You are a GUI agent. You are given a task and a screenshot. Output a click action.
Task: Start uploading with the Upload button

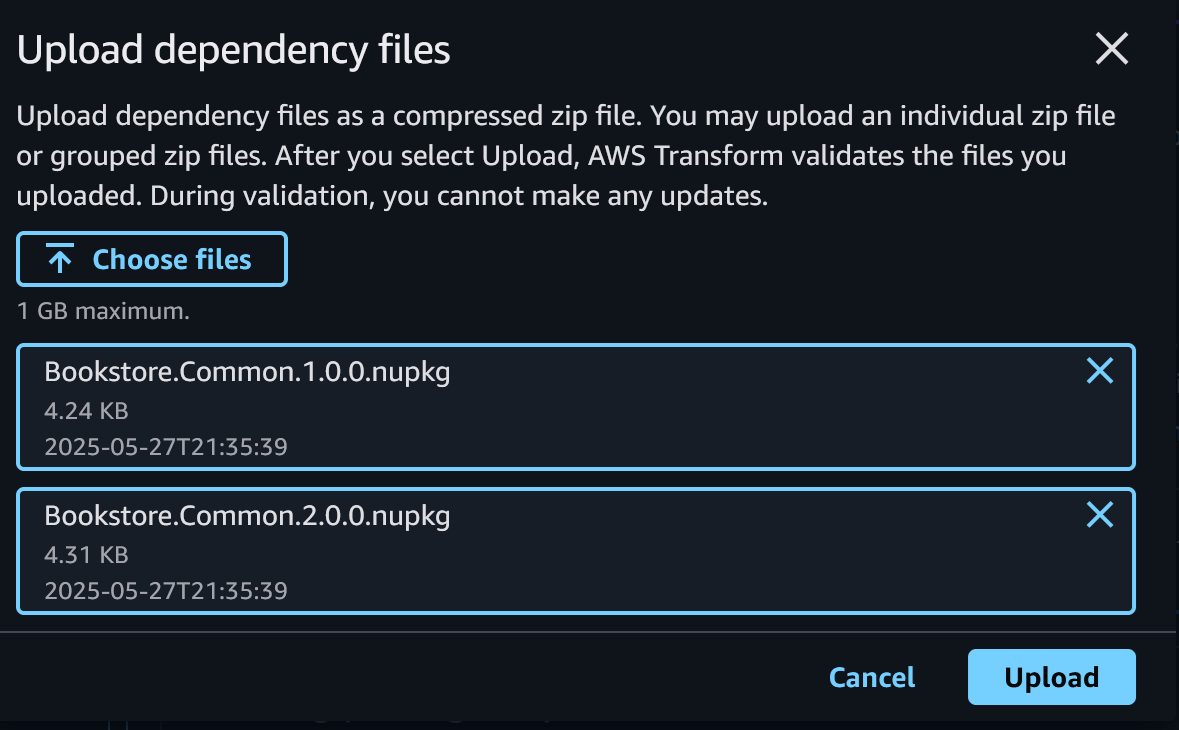1051,677
